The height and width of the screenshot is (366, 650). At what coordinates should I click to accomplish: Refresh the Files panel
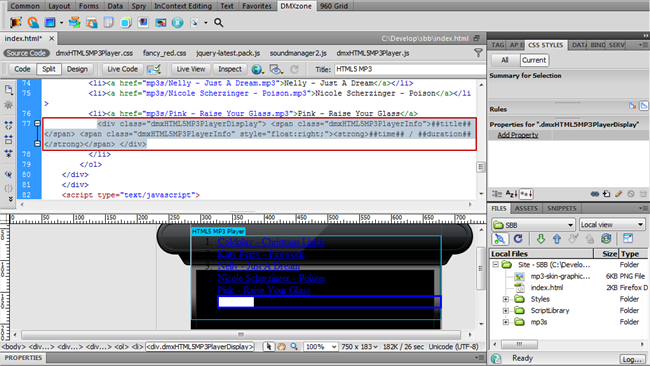point(518,239)
